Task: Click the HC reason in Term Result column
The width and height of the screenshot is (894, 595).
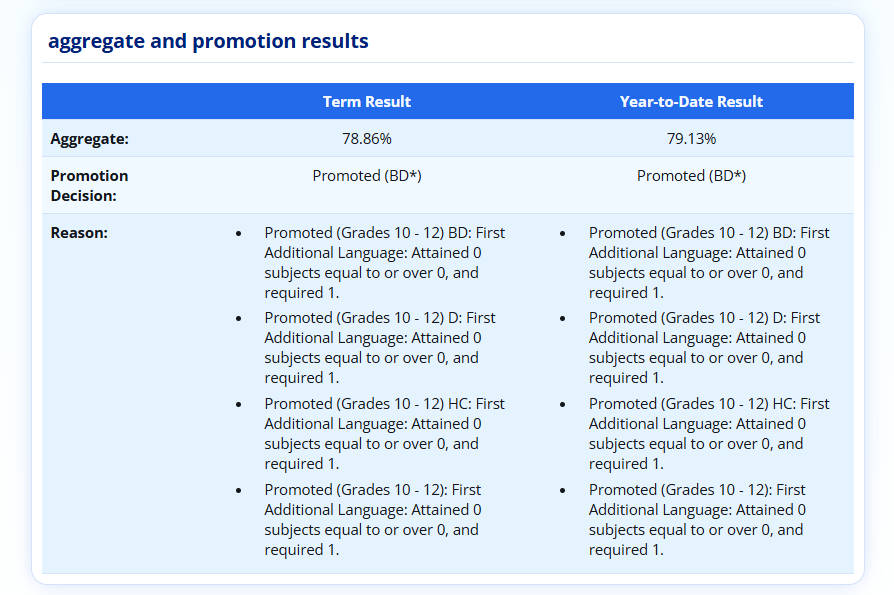Action: [x=384, y=433]
